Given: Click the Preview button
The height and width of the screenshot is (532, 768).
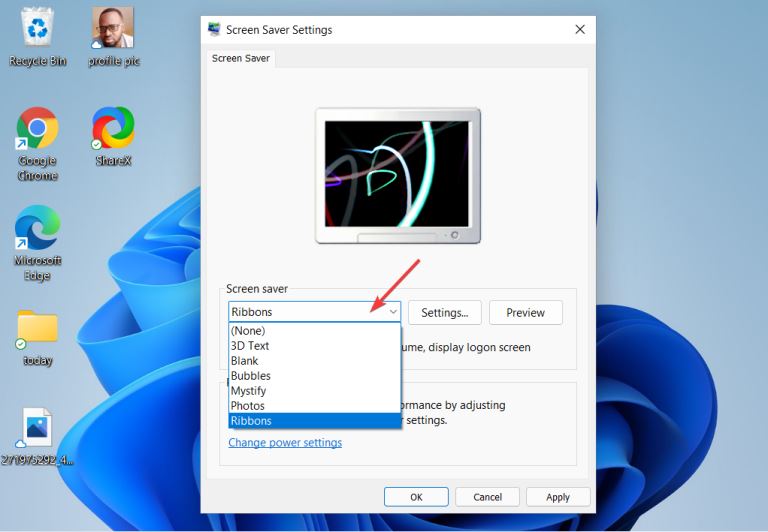Looking at the screenshot, I should coord(526,313).
